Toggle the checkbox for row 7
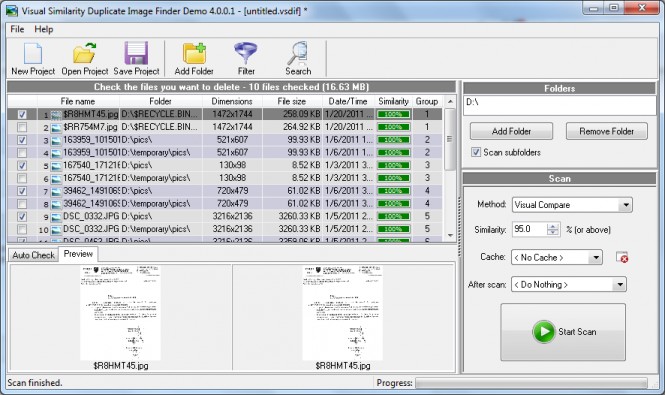Image resolution: width=665 pixels, height=395 pixels. click(x=22, y=191)
